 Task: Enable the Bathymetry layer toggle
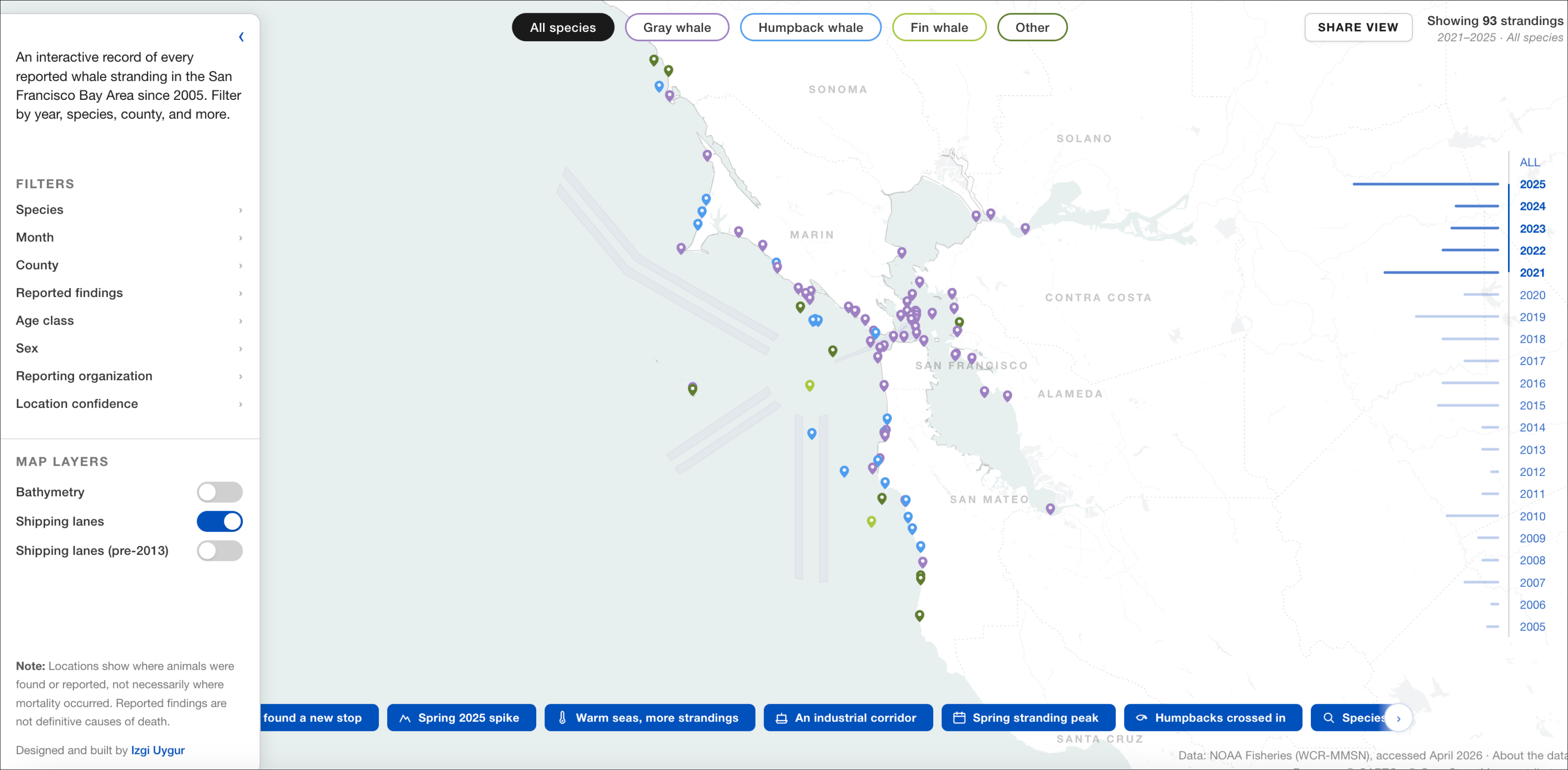[219, 492]
